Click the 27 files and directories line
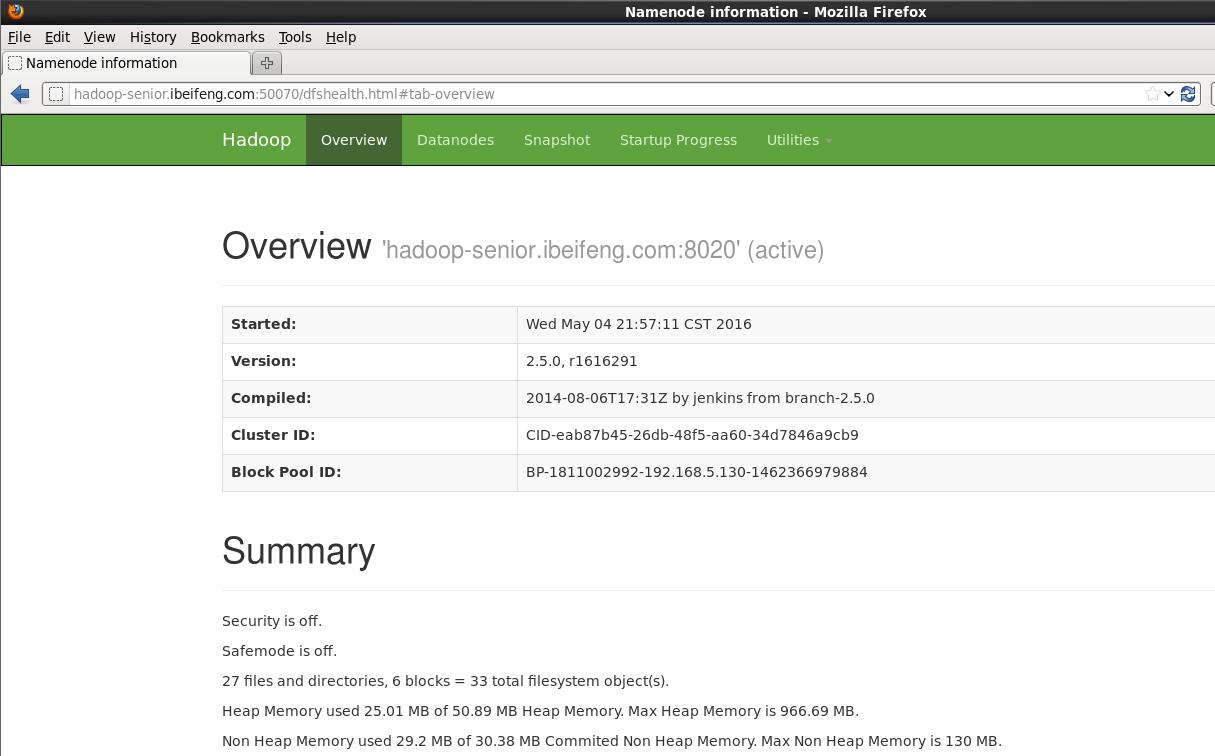The height and width of the screenshot is (756, 1215). coord(445,681)
